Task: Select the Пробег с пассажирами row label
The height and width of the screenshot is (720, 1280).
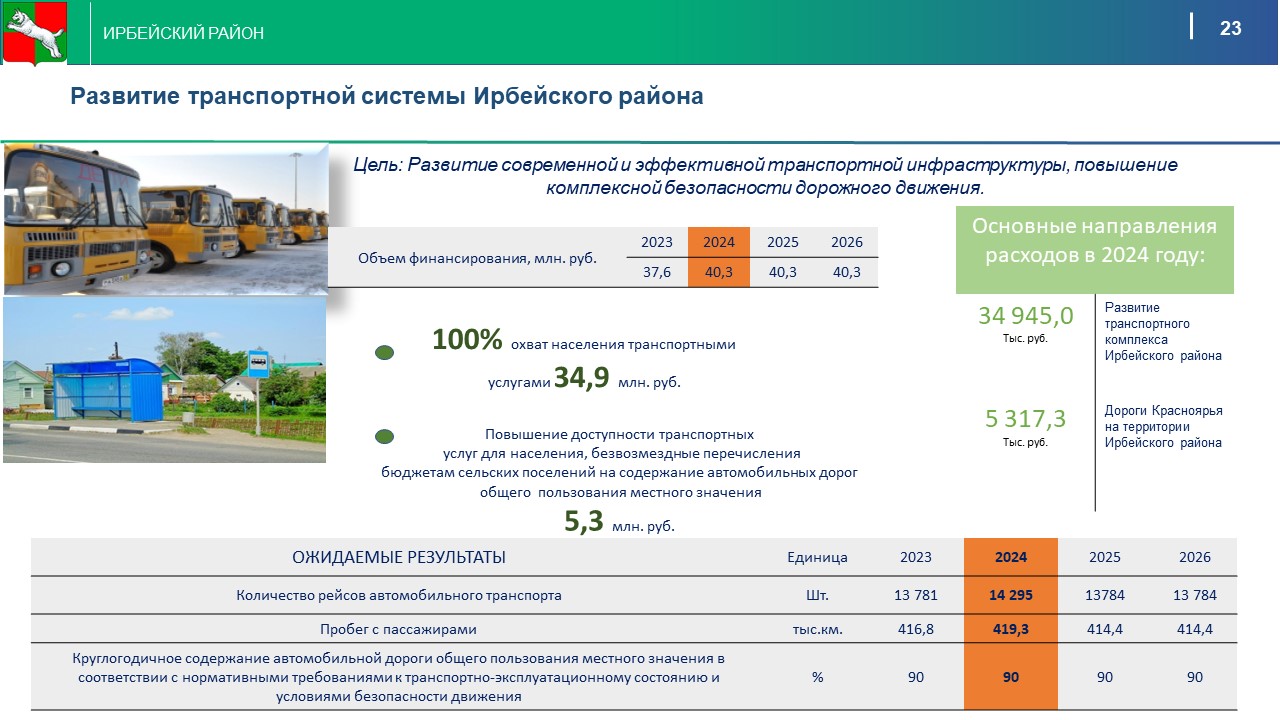Action: pyautogui.click(x=398, y=629)
